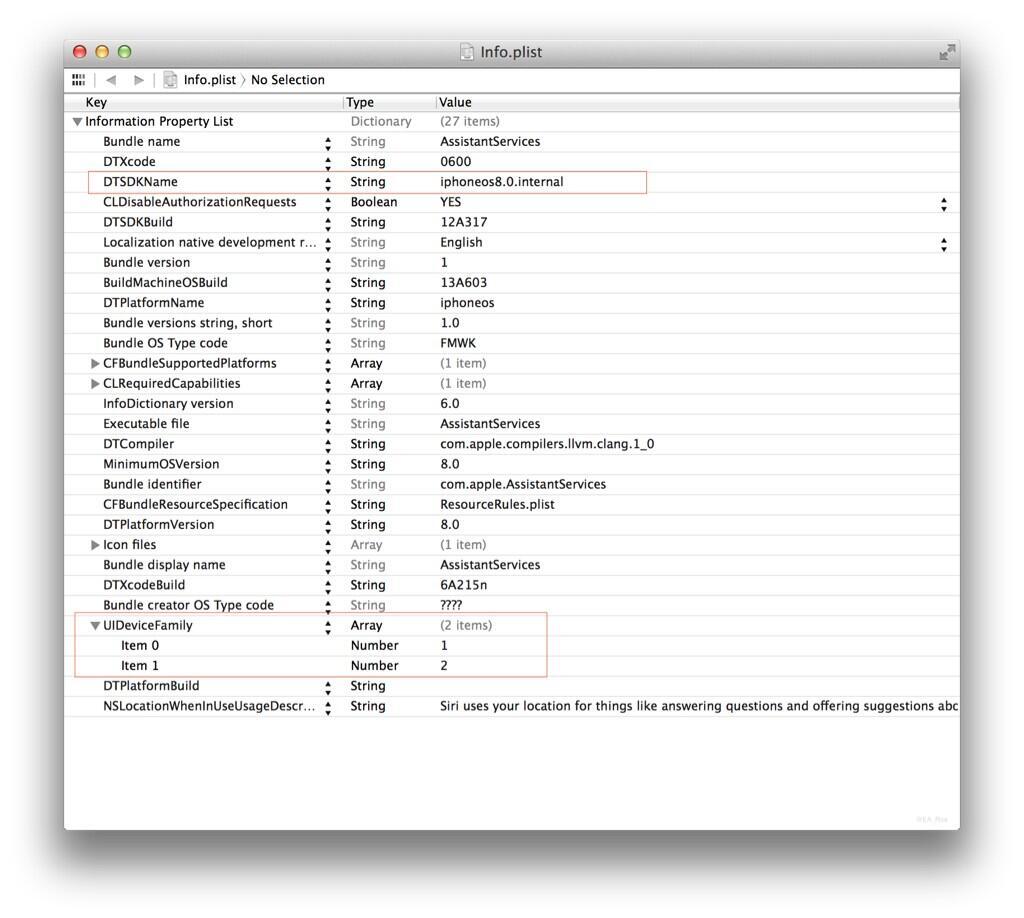The image size is (1024, 918).
Task: Open key stepper for DTPlatformVersion row
Action: 328,527
